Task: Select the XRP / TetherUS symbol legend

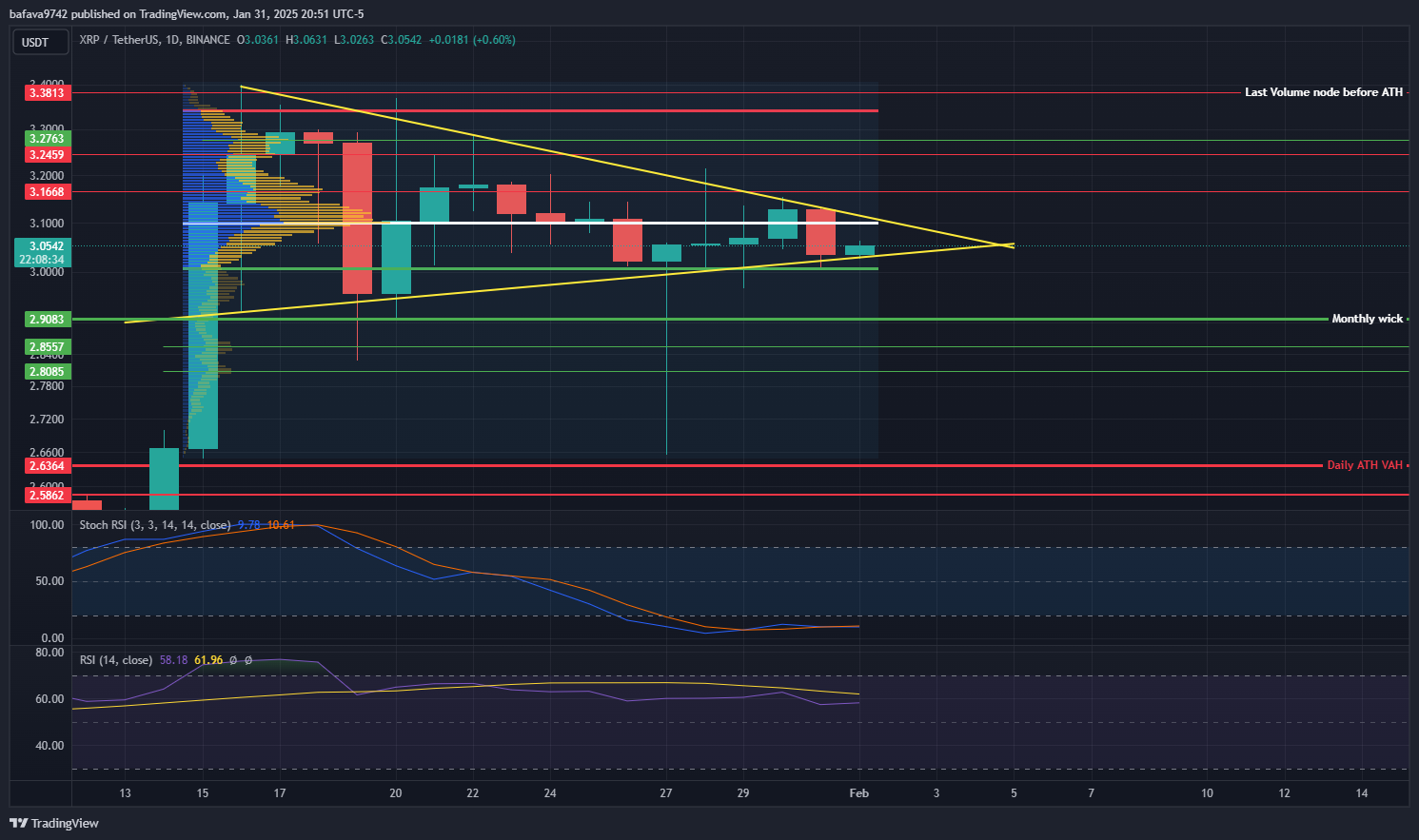Action: 155,40
